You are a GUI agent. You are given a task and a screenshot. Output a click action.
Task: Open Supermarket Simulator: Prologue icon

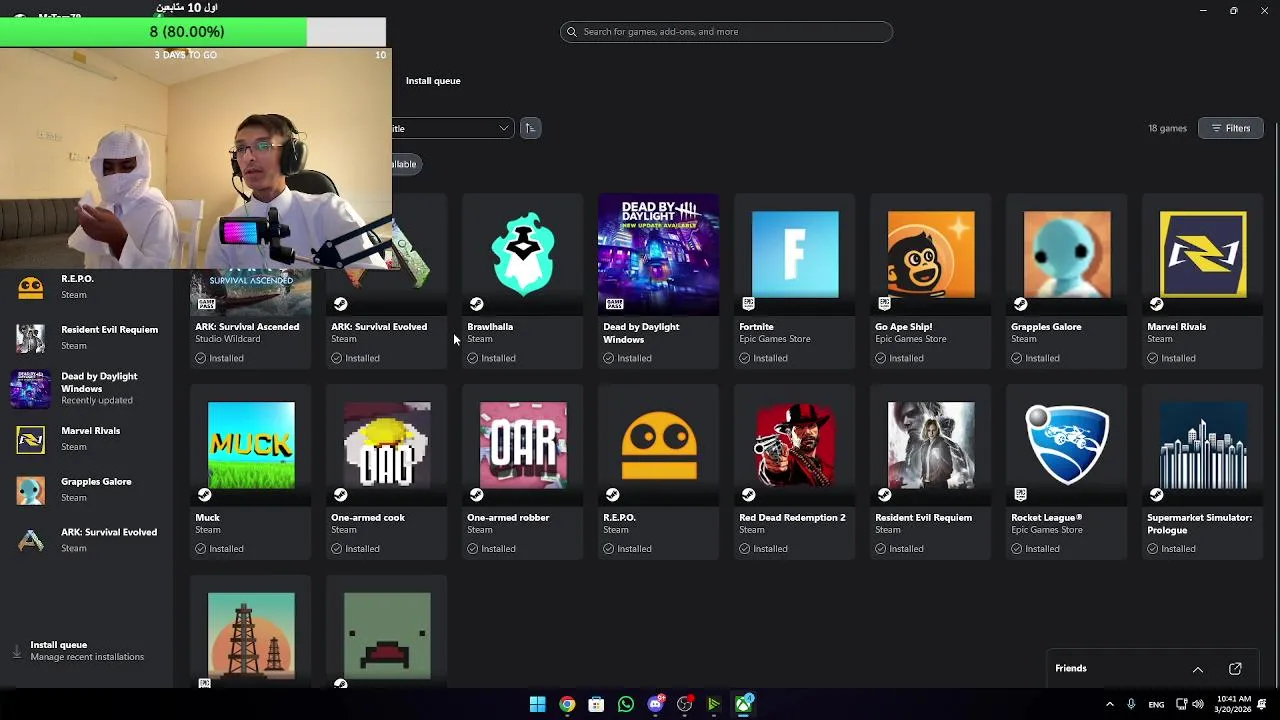1203,445
